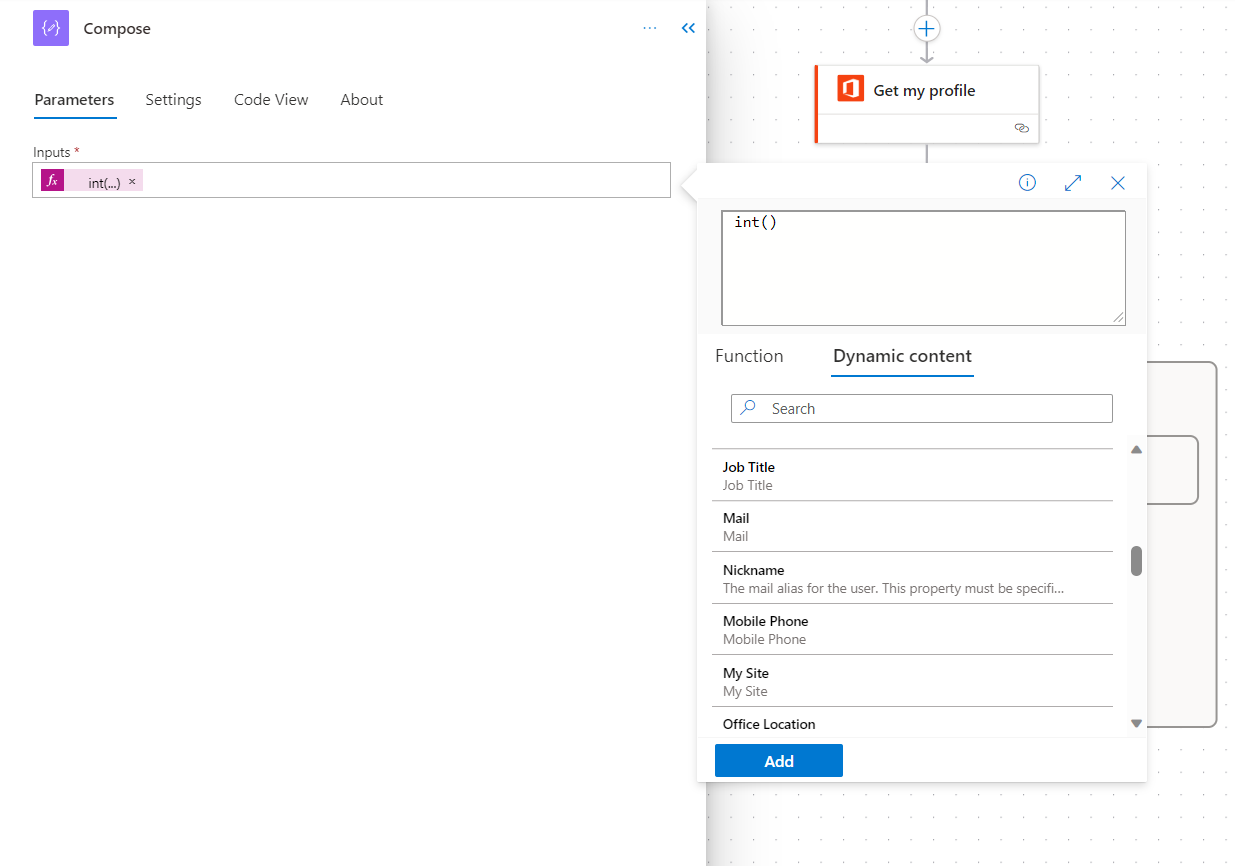Click inside the int() expression text area
The image size is (1235, 866).
pyautogui.click(x=923, y=268)
